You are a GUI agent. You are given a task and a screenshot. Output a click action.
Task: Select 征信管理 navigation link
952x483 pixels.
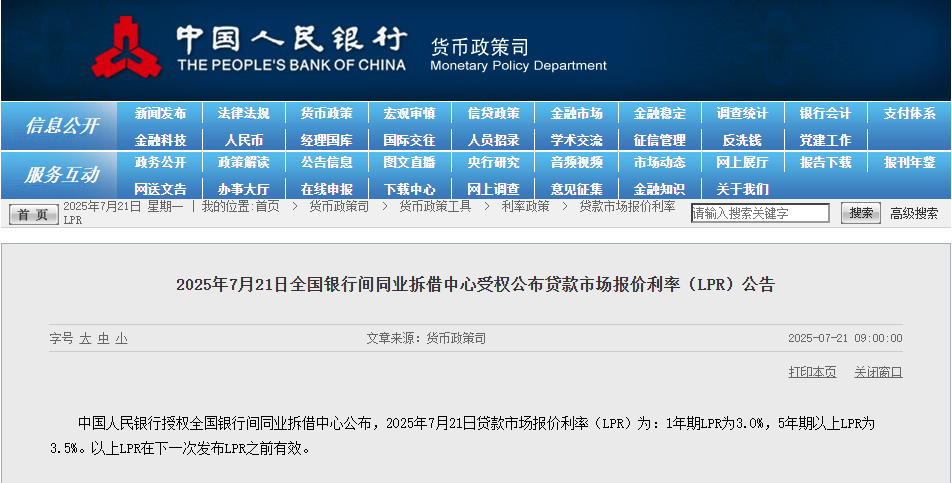coord(660,140)
